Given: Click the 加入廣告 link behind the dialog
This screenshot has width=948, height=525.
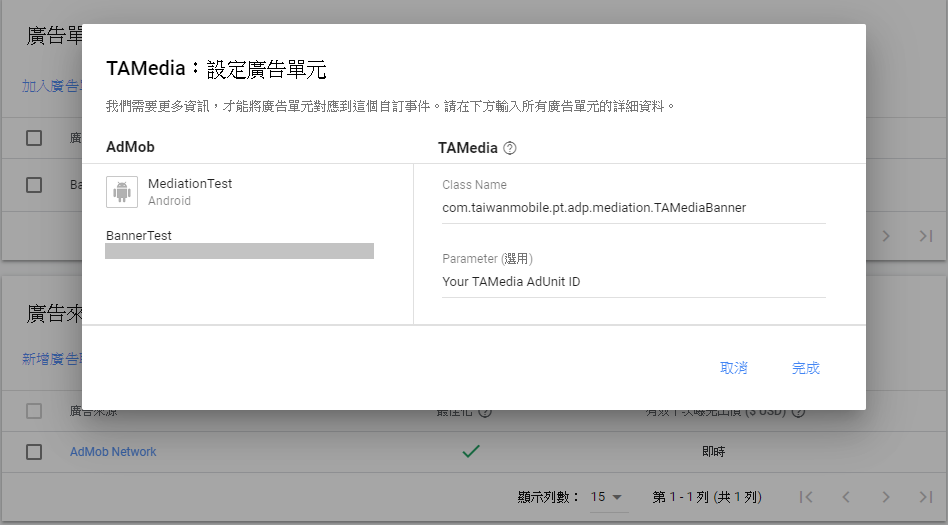Looking at the screenshot, I should click(51, 86).
